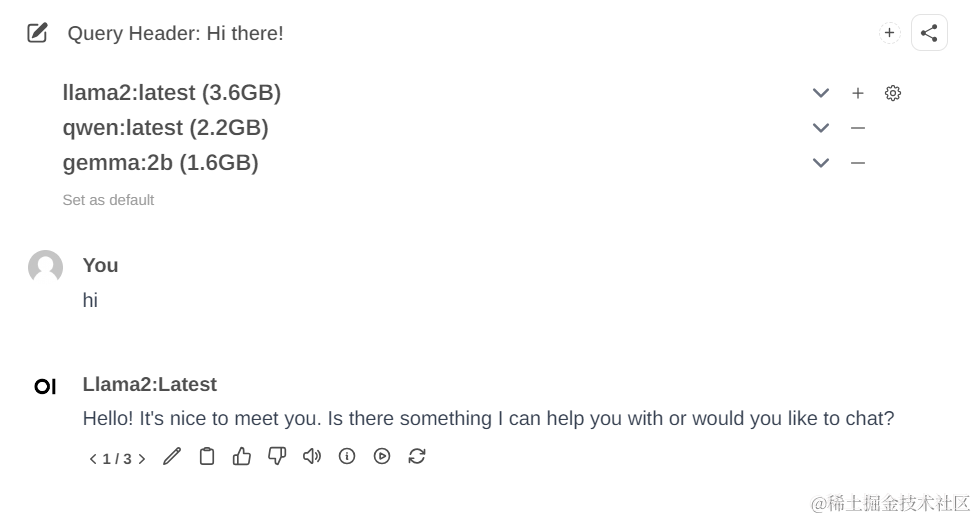This screenshot has width=977, height=520.
Task: Remove the gemma:2b model with minus icon
Action: pyautogui.click(x=858, y=163)
